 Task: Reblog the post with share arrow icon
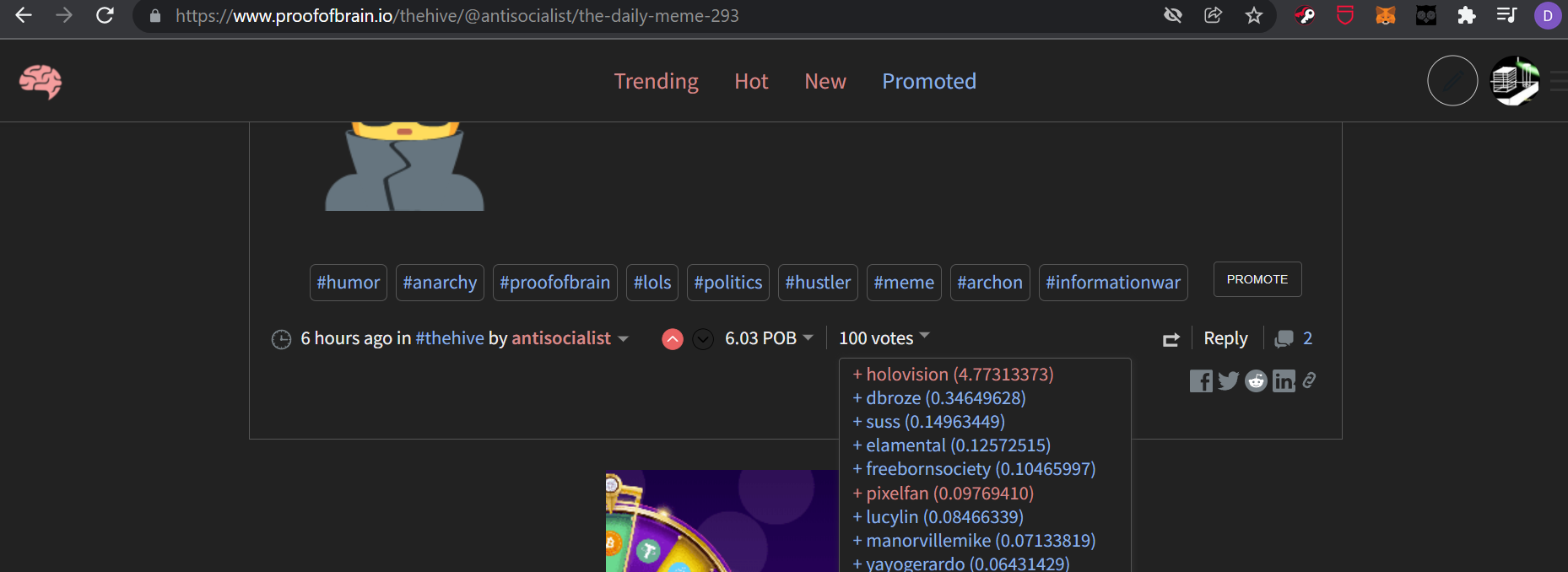(x=1171, y=339)
